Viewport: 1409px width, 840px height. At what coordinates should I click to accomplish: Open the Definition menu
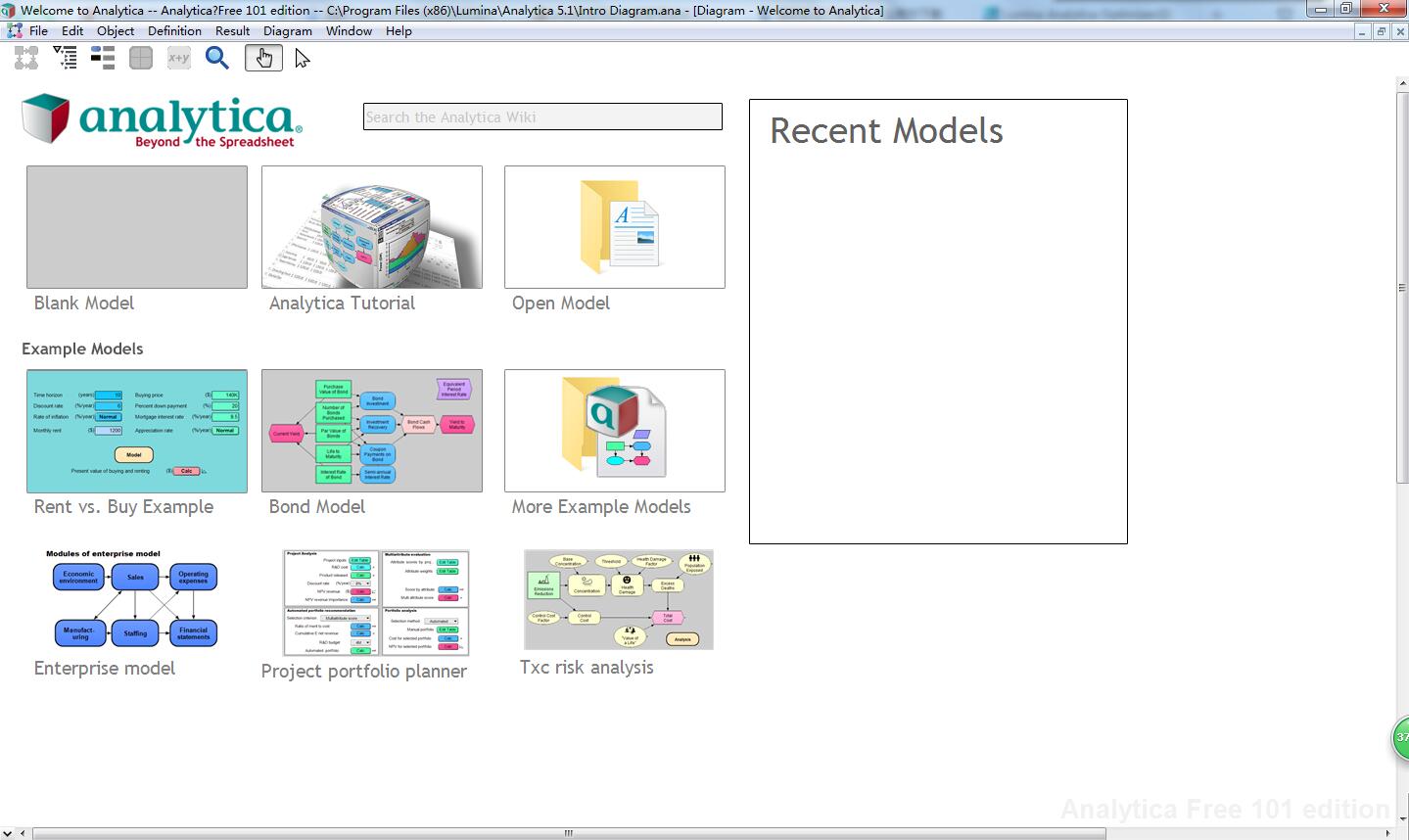click(174, 31)
